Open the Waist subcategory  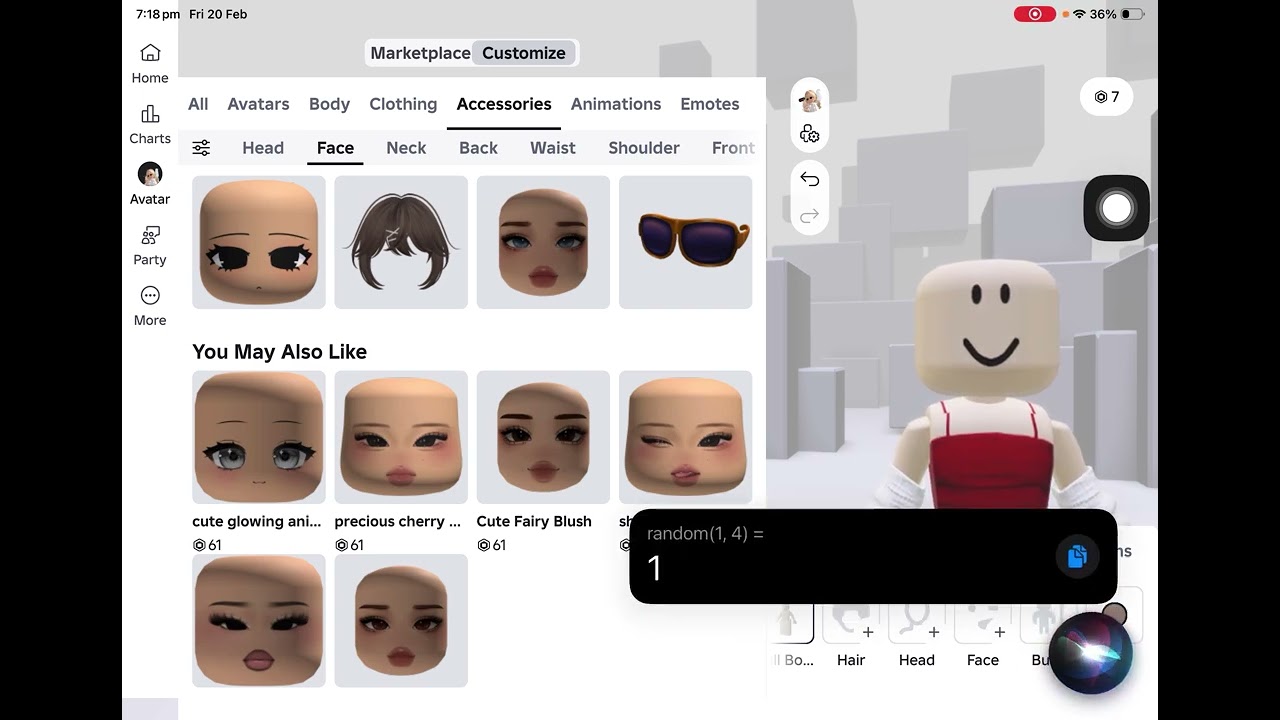[553, 148]
